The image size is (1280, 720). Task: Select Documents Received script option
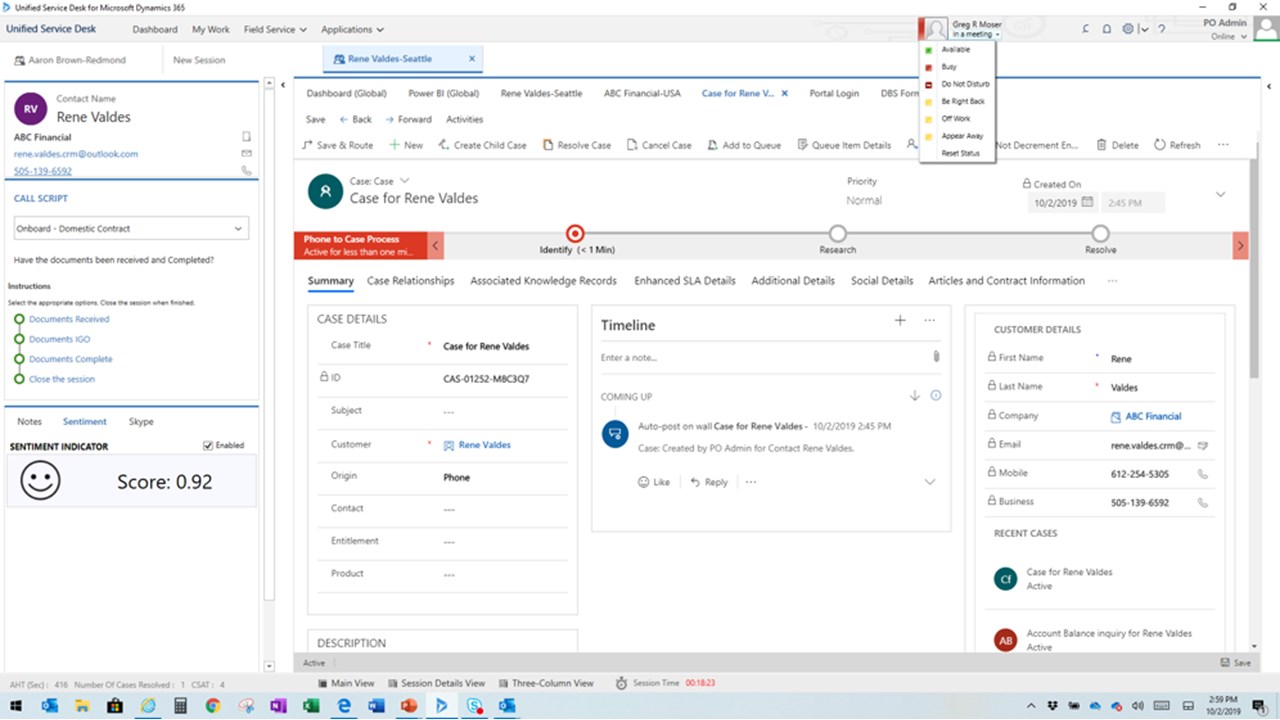click(69, 319)
